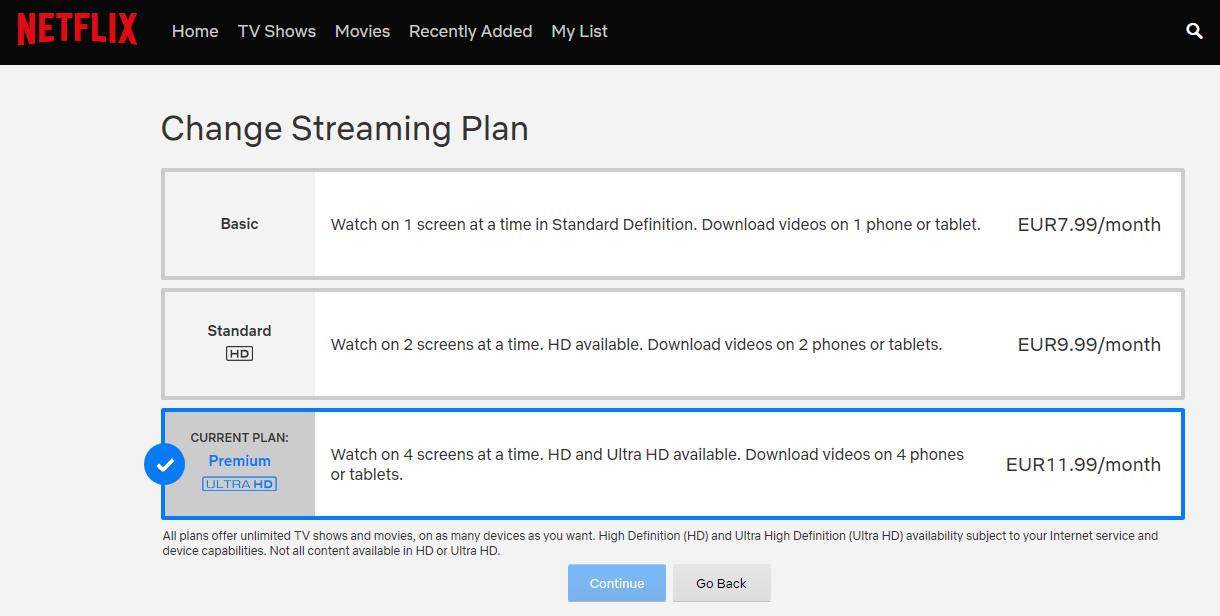The image size is (1220, 616).
Task: Open the search magnifier icon
Action: (x=1194, y=31)
